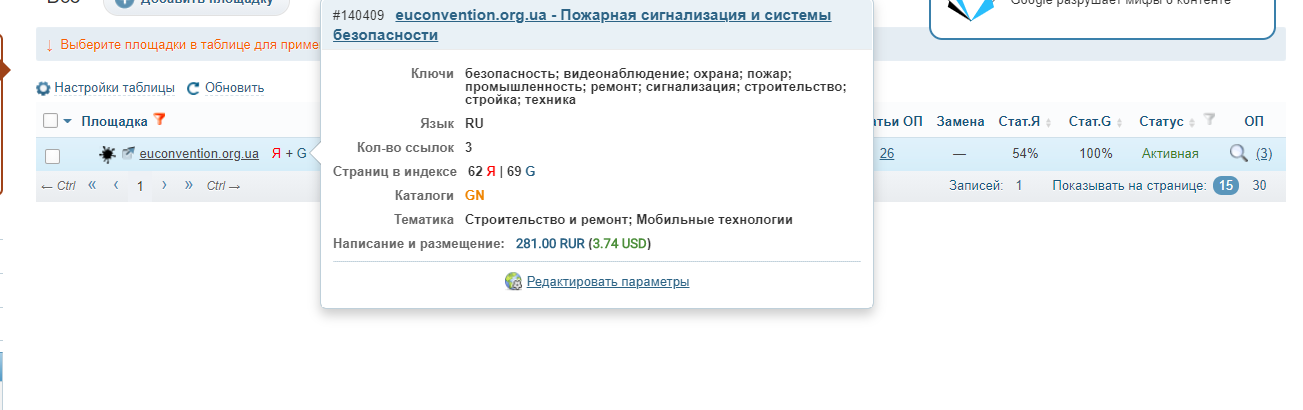Click the black spider icon in the site row
Screen dimensions: 1303x410
pyautogui.click(x=108, y=154)
